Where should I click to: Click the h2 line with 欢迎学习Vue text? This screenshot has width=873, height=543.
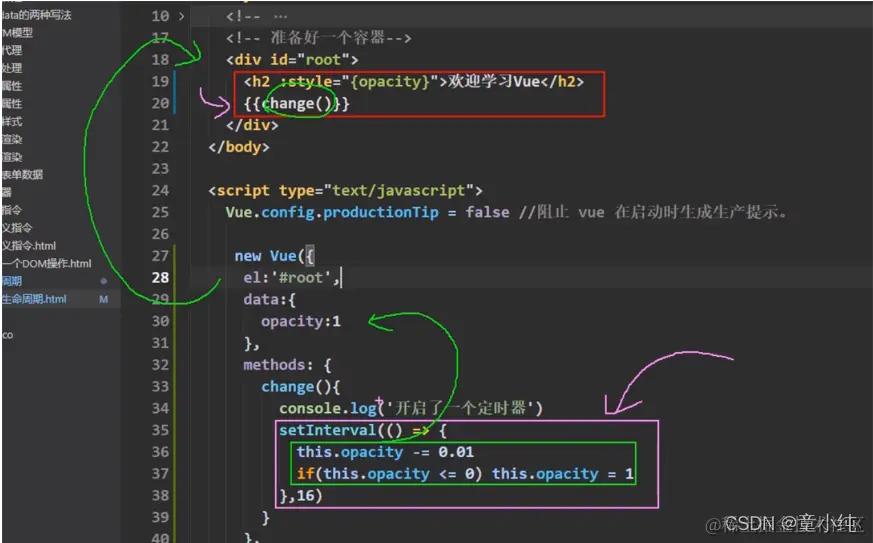coord(414,81)
